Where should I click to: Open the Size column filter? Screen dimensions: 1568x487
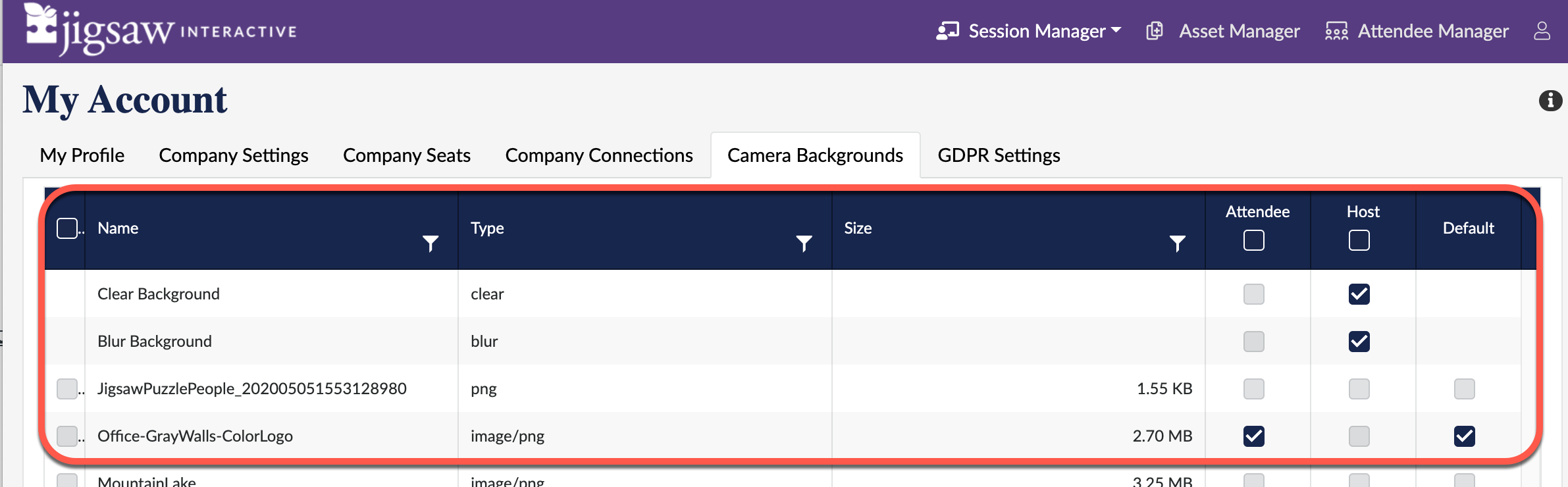1177,244
